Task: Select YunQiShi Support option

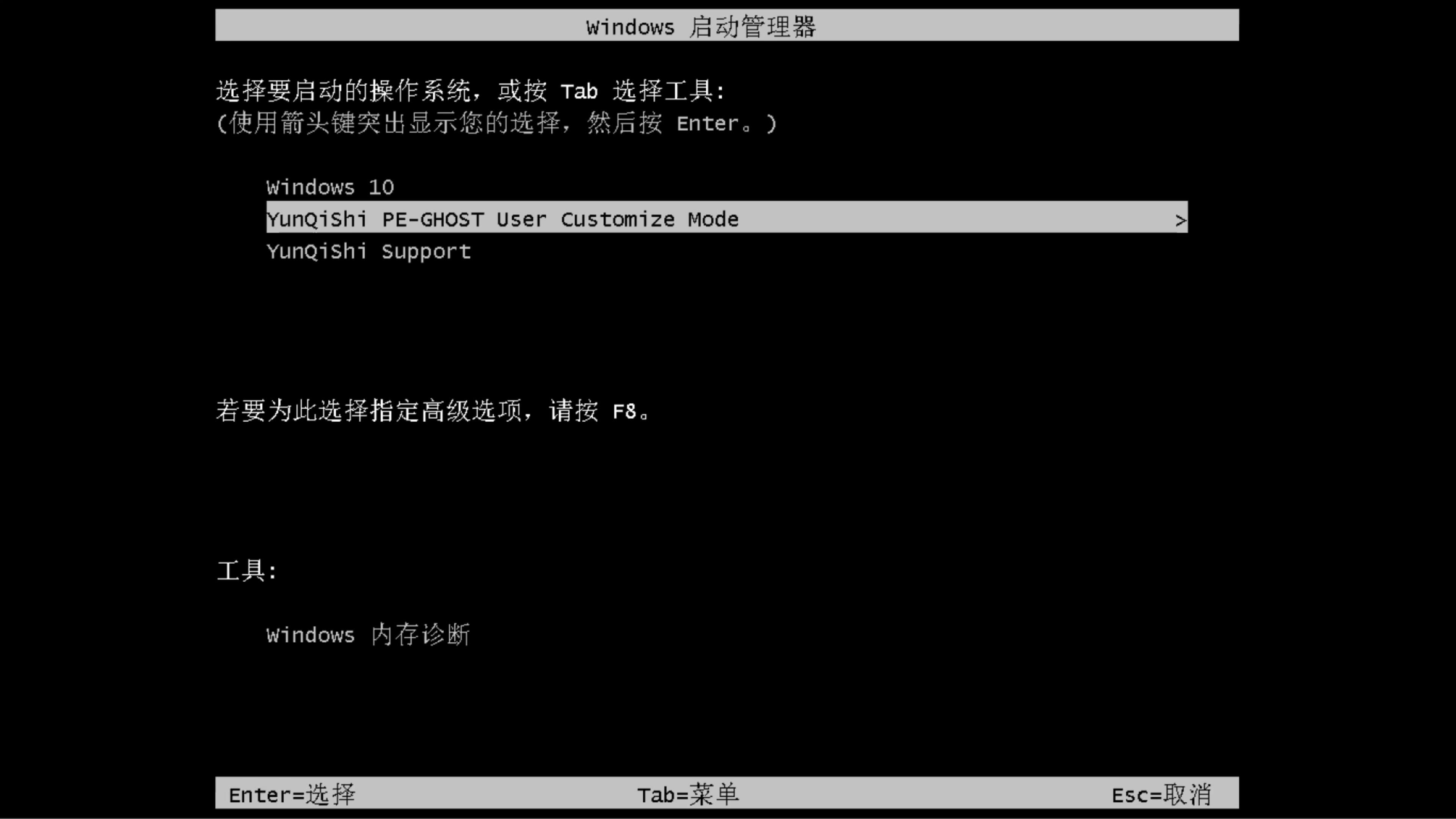Action: 368,251
